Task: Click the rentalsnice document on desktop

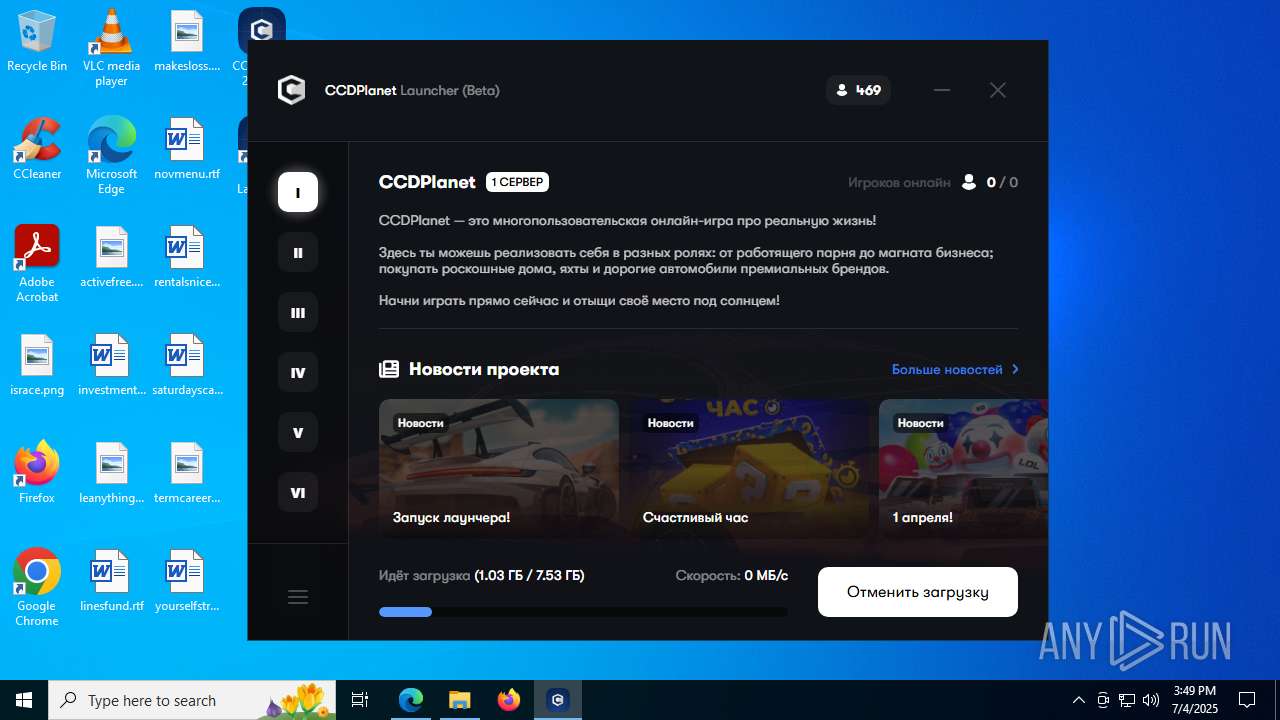Action: [187, 258]
